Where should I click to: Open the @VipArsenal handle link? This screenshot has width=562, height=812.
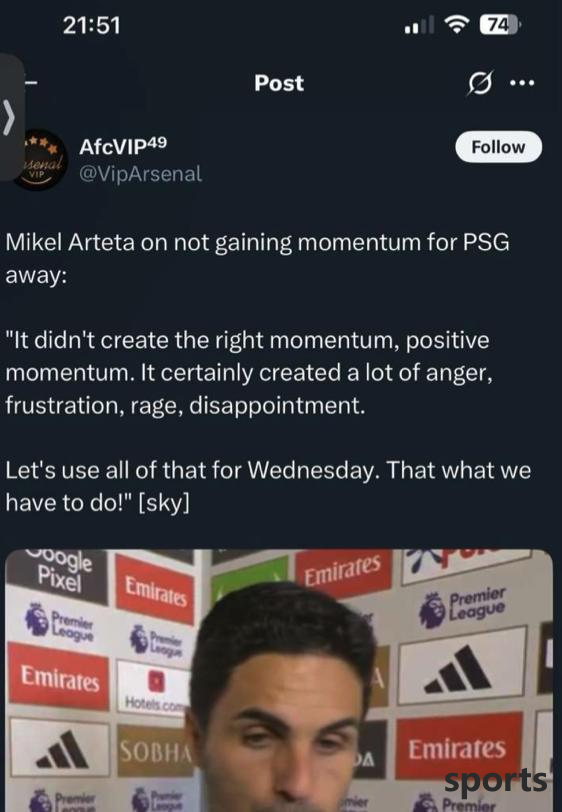[140, 173]
